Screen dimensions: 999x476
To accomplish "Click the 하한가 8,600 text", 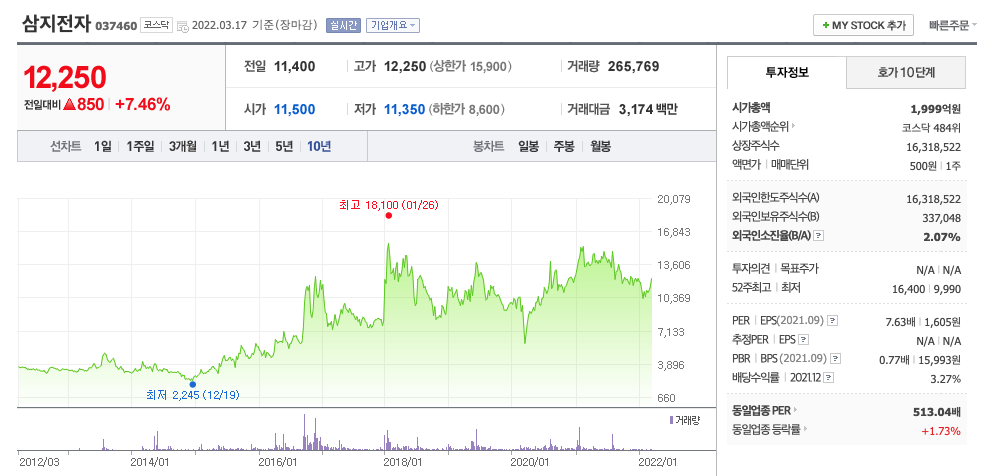I will pyautogui.click(x=467, y=110).
